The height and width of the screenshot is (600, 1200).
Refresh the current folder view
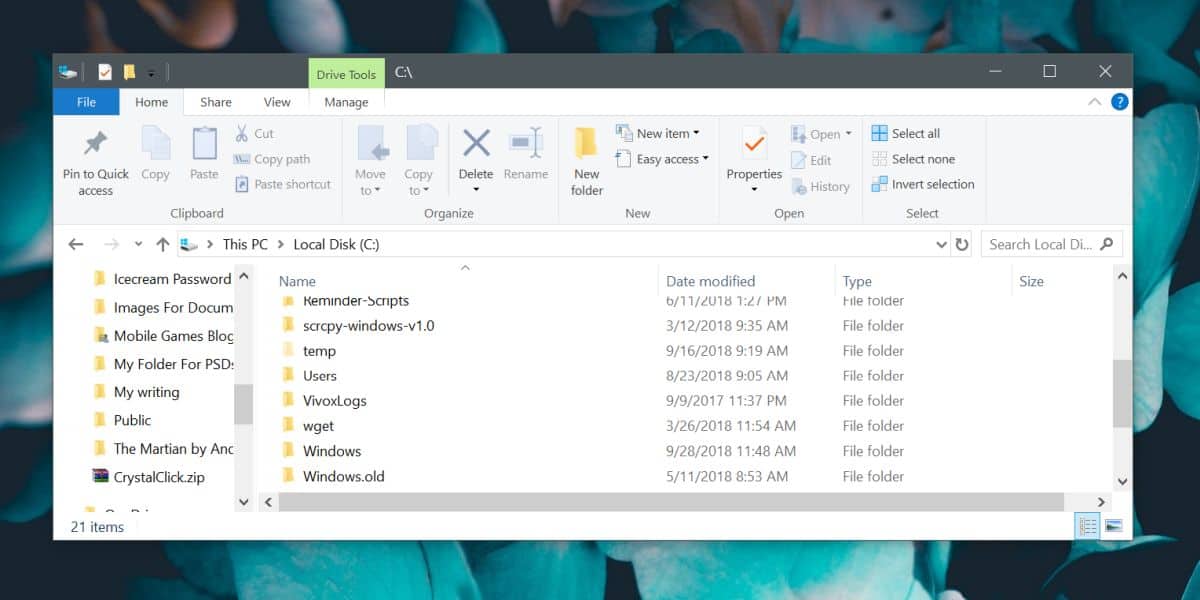(962, 244)
